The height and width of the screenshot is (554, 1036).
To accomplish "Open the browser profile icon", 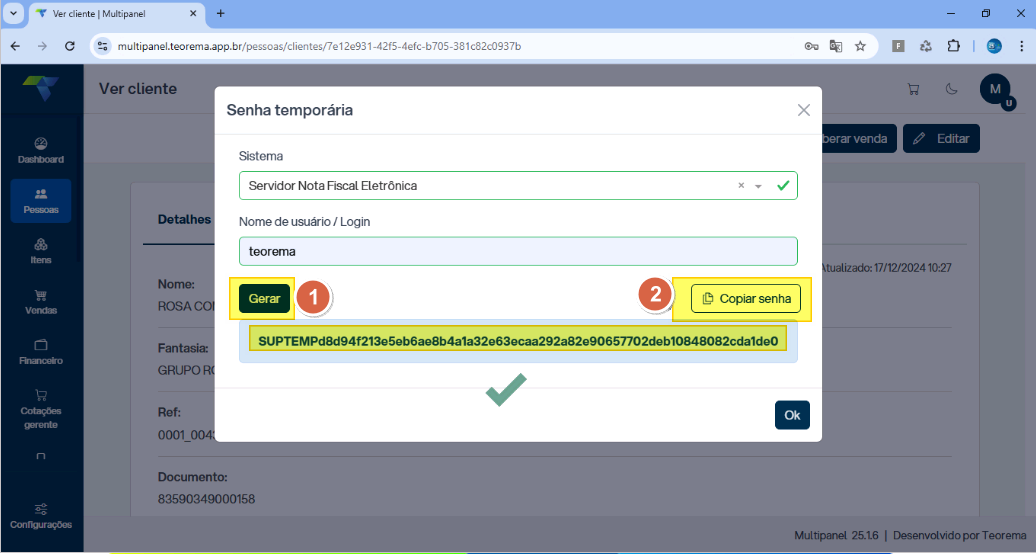I will (x=994, y=46).
